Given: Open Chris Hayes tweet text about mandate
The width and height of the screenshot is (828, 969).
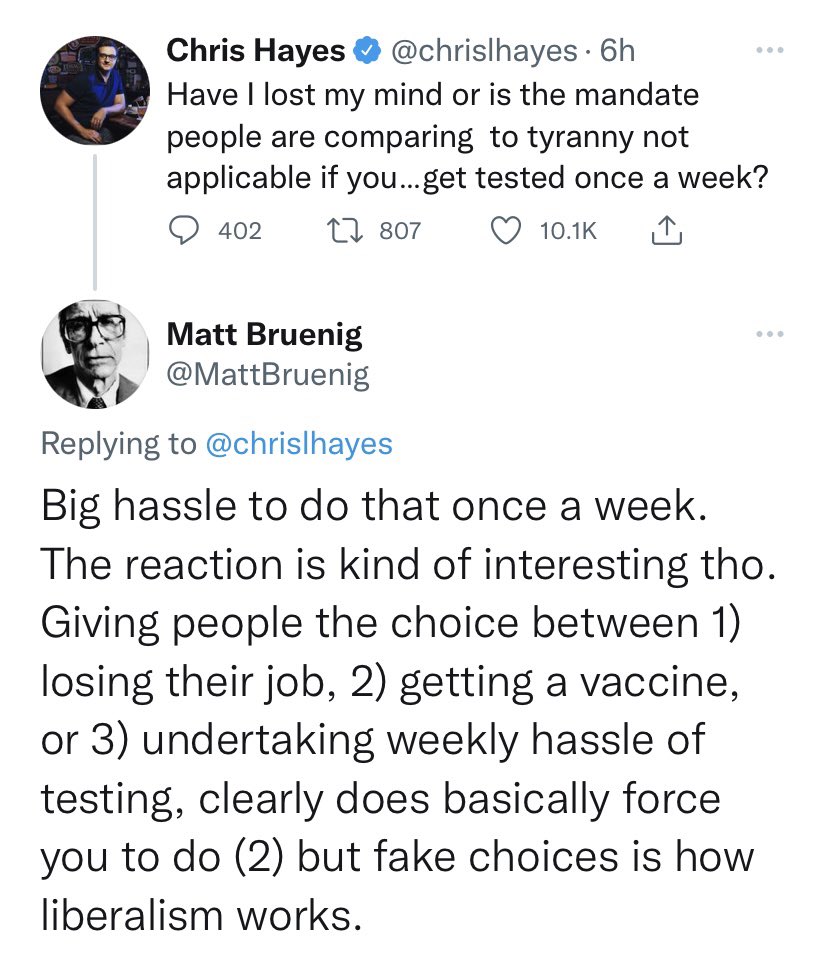Looking at the screenshot, I should coord(467,137).
